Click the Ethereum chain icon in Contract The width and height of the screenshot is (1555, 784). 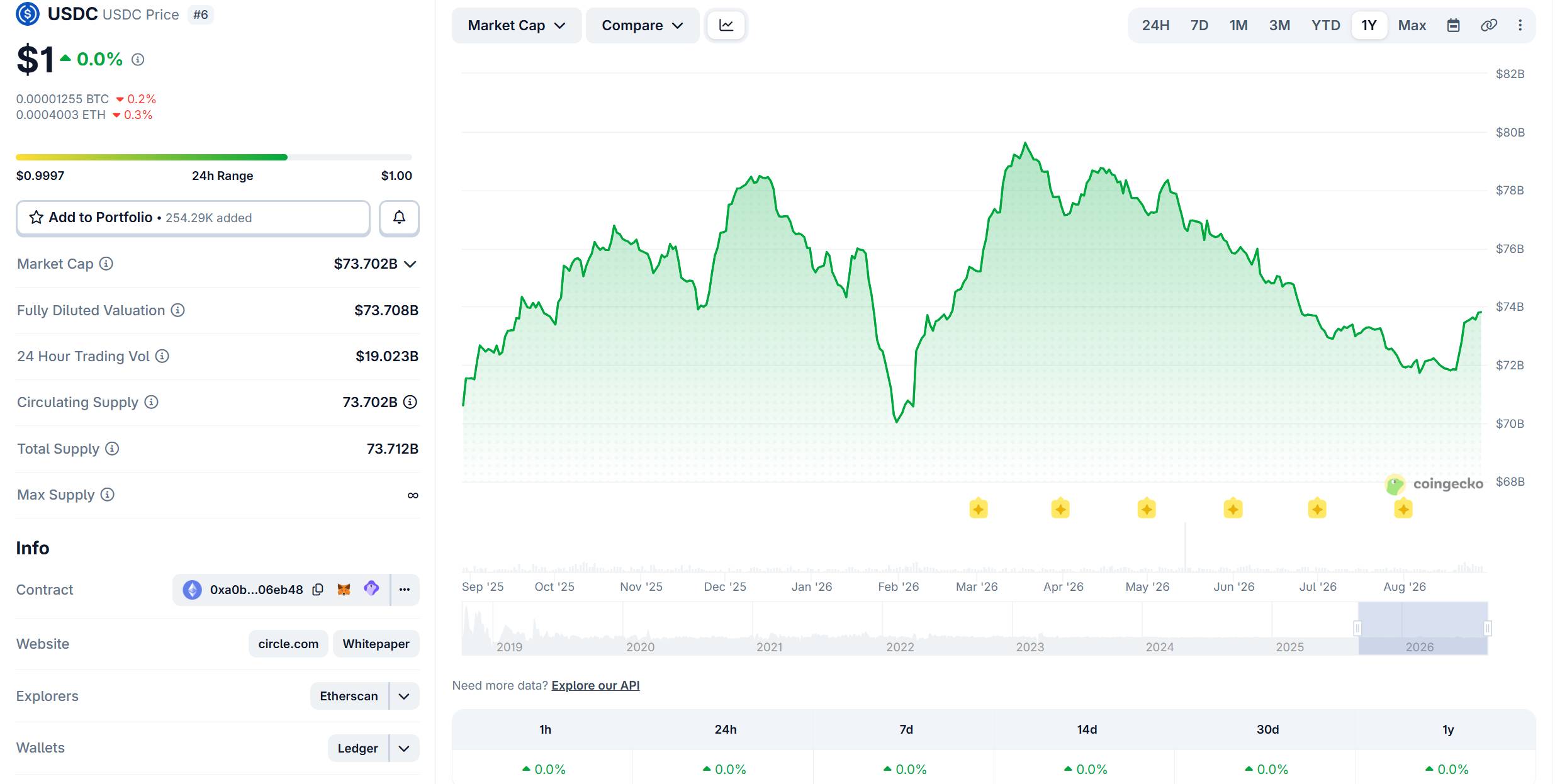point(193,590)
